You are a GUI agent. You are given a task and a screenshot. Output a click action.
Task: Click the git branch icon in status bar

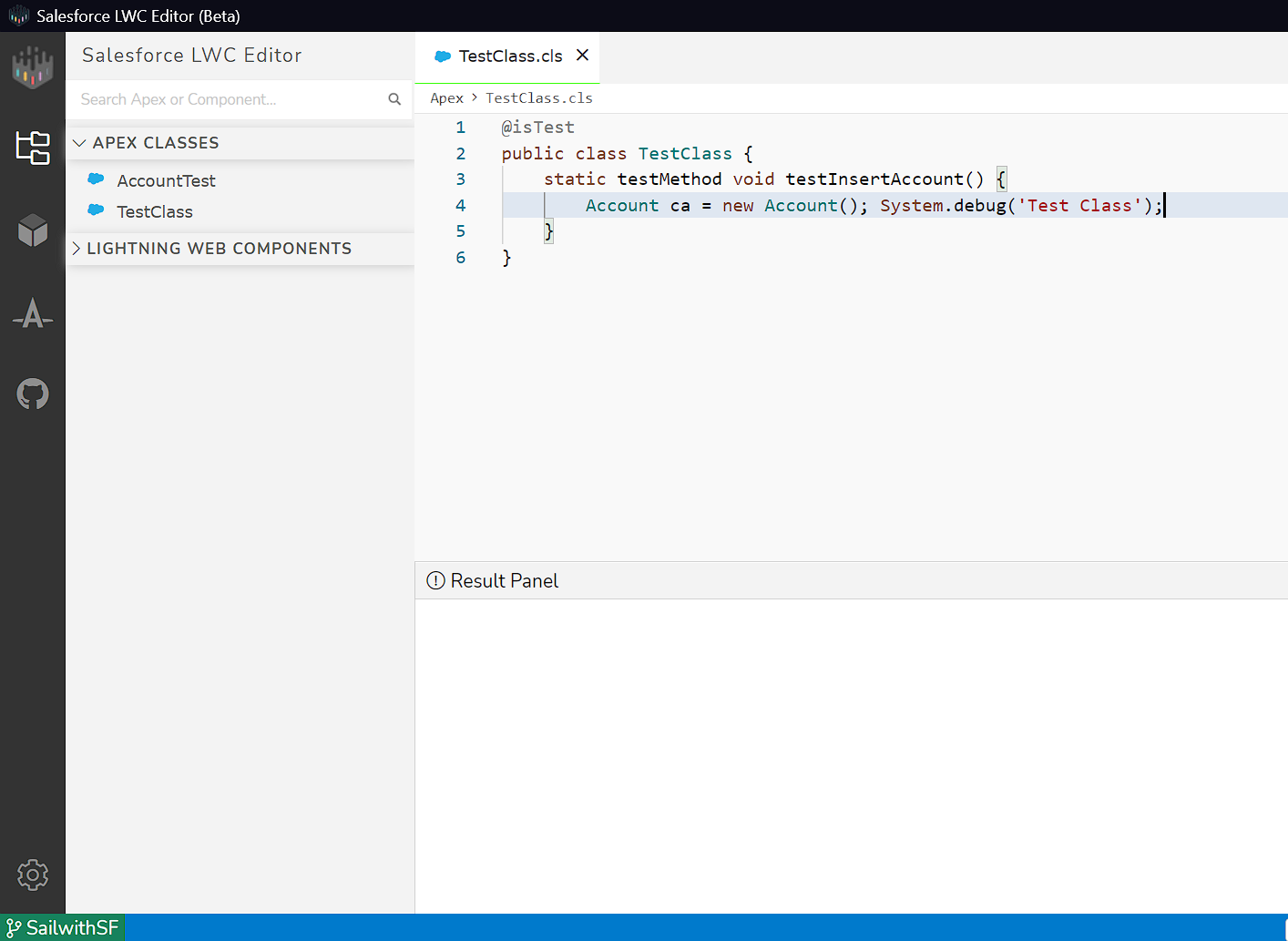point(14,927)
